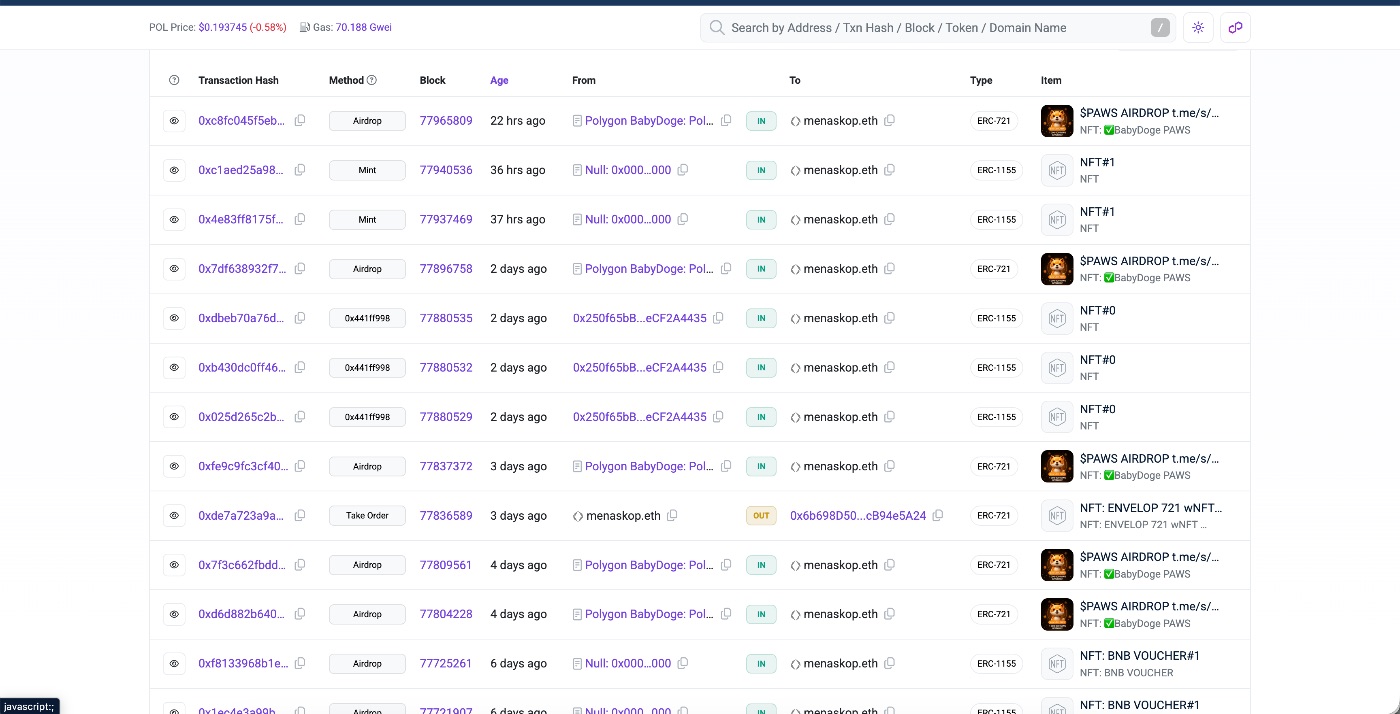Image resolution: width=1400 pixels, height=714 pixels.
Task: Toggle eye preview for Take Order transaction
Action: pos(174,516)
